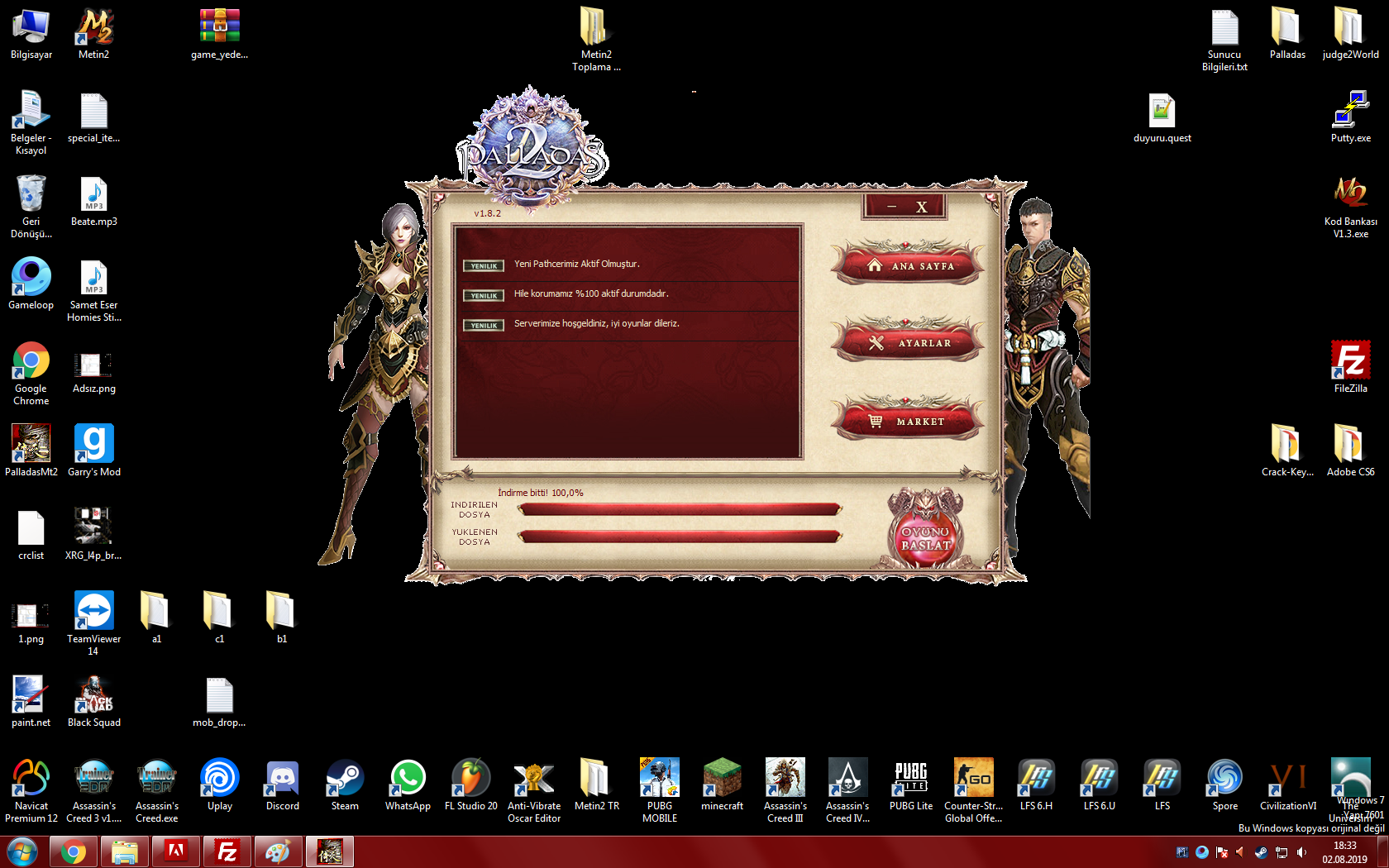The height and width of the screenshot is (868, 1389).
Task: Close the Palladas launcher with X
Action: pyautogui.click(x=922, y=207)
